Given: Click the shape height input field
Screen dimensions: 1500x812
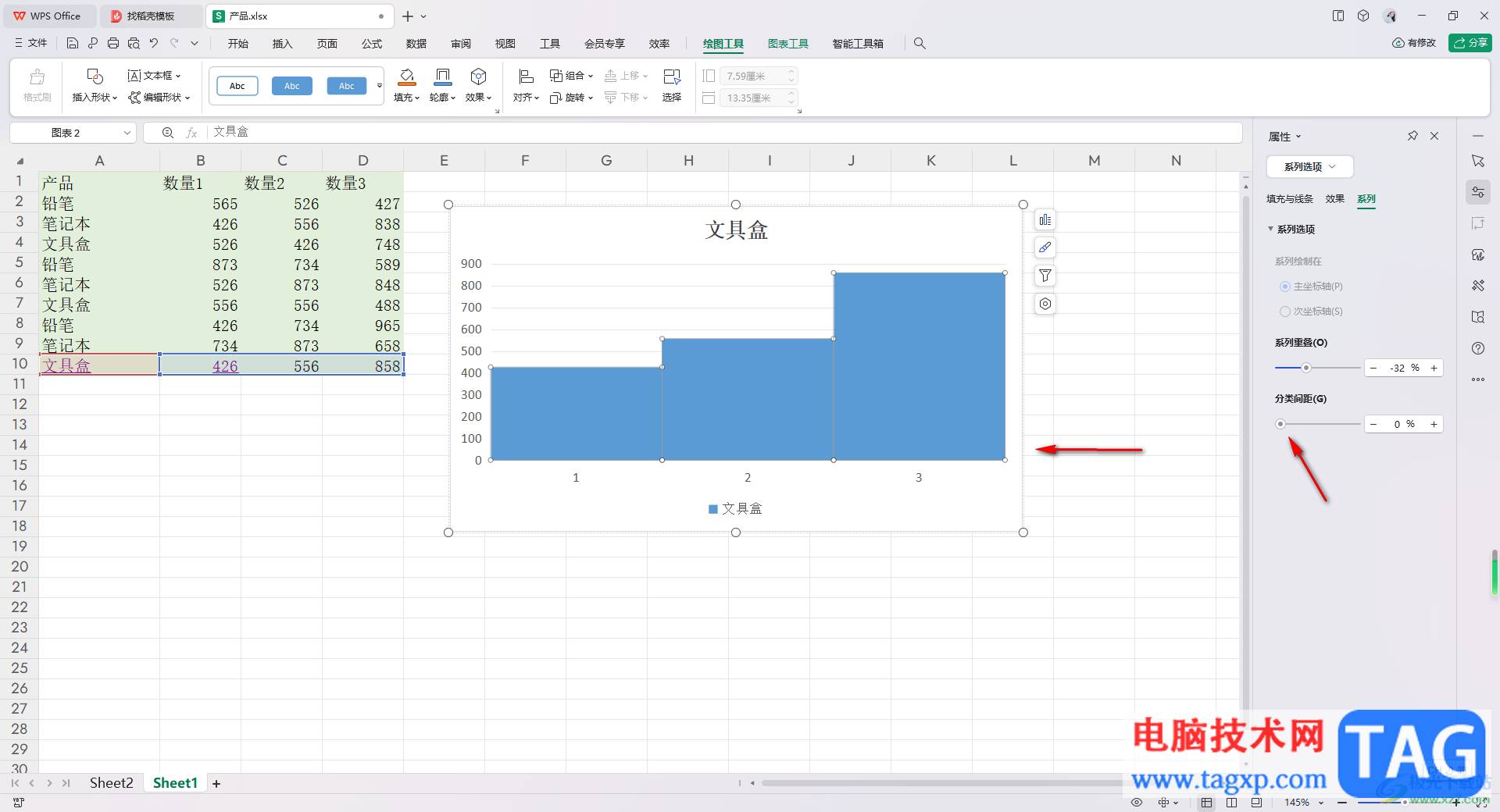Looking at the screenshot, I should (757, 76).
